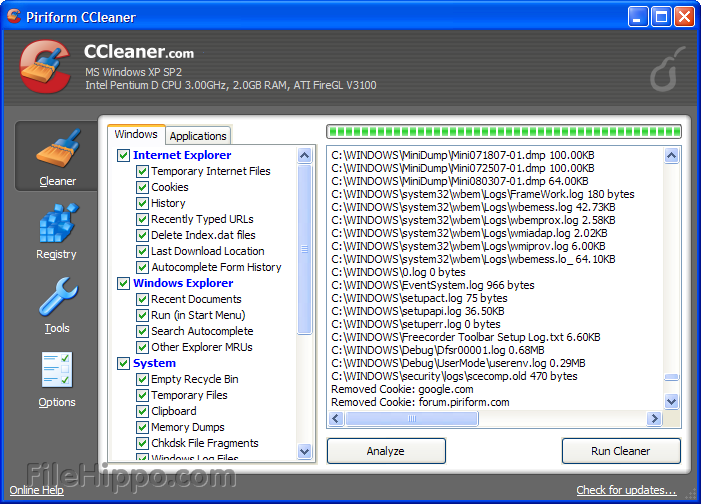Open the Options section checklist icon

57,370
